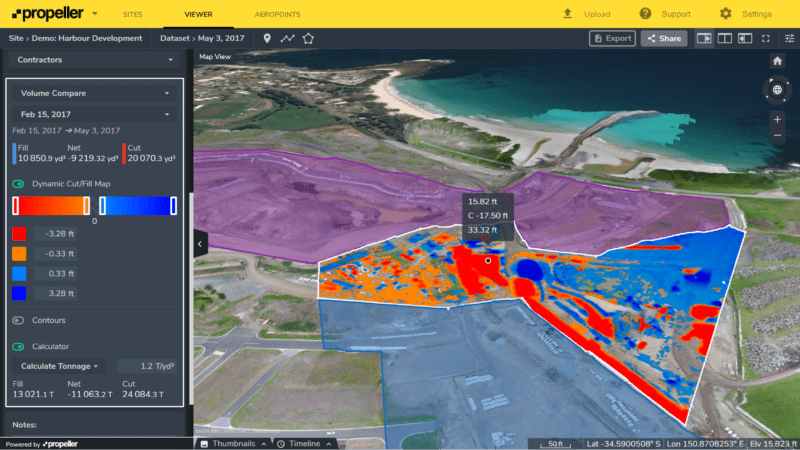The width and height of the screenshot is (800, 450).
Task: Click the orange -0.33 ft color swatch
Action: coord(19,254)
